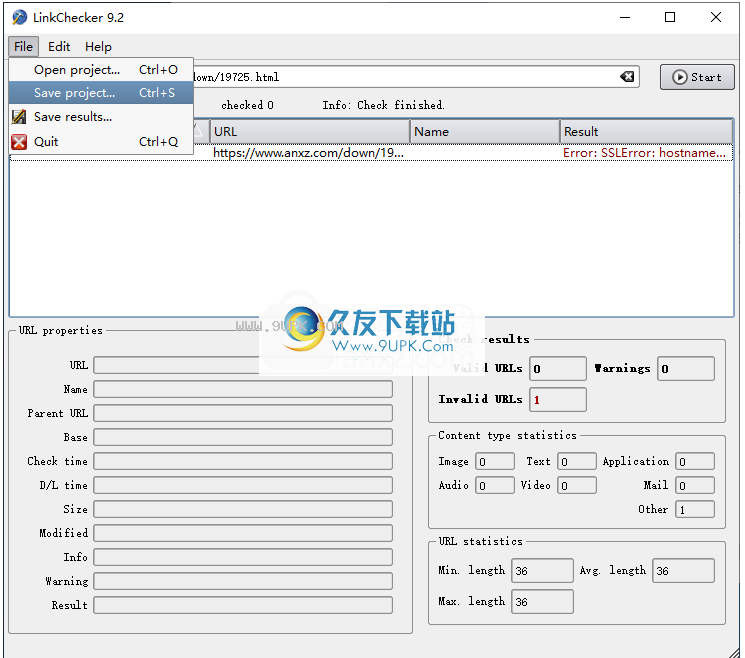This screenshot has width=745, height=658.
Task: Click the 'Info: Check finished.' status text
Action: click(x=383, y=105)
